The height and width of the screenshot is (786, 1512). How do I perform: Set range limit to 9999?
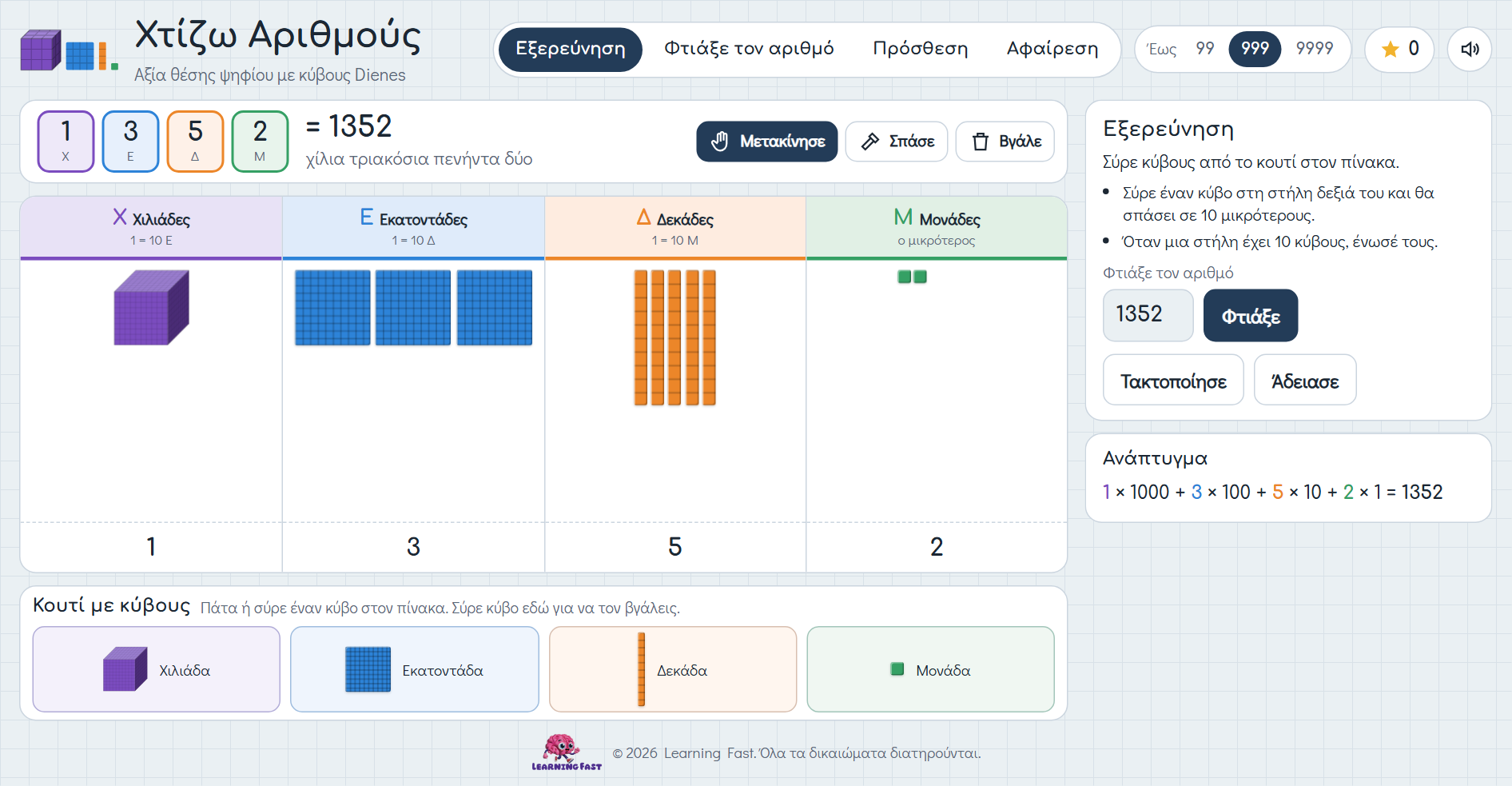coord(1315,49)
